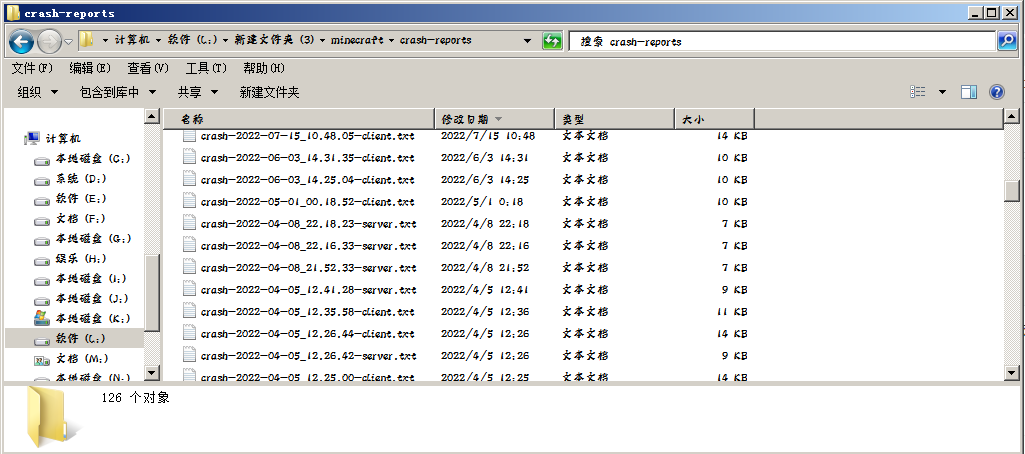Open the 编辑(E) menu
Image resolution: width=1025 pixels, height=454 pixels.
(90, 68)
